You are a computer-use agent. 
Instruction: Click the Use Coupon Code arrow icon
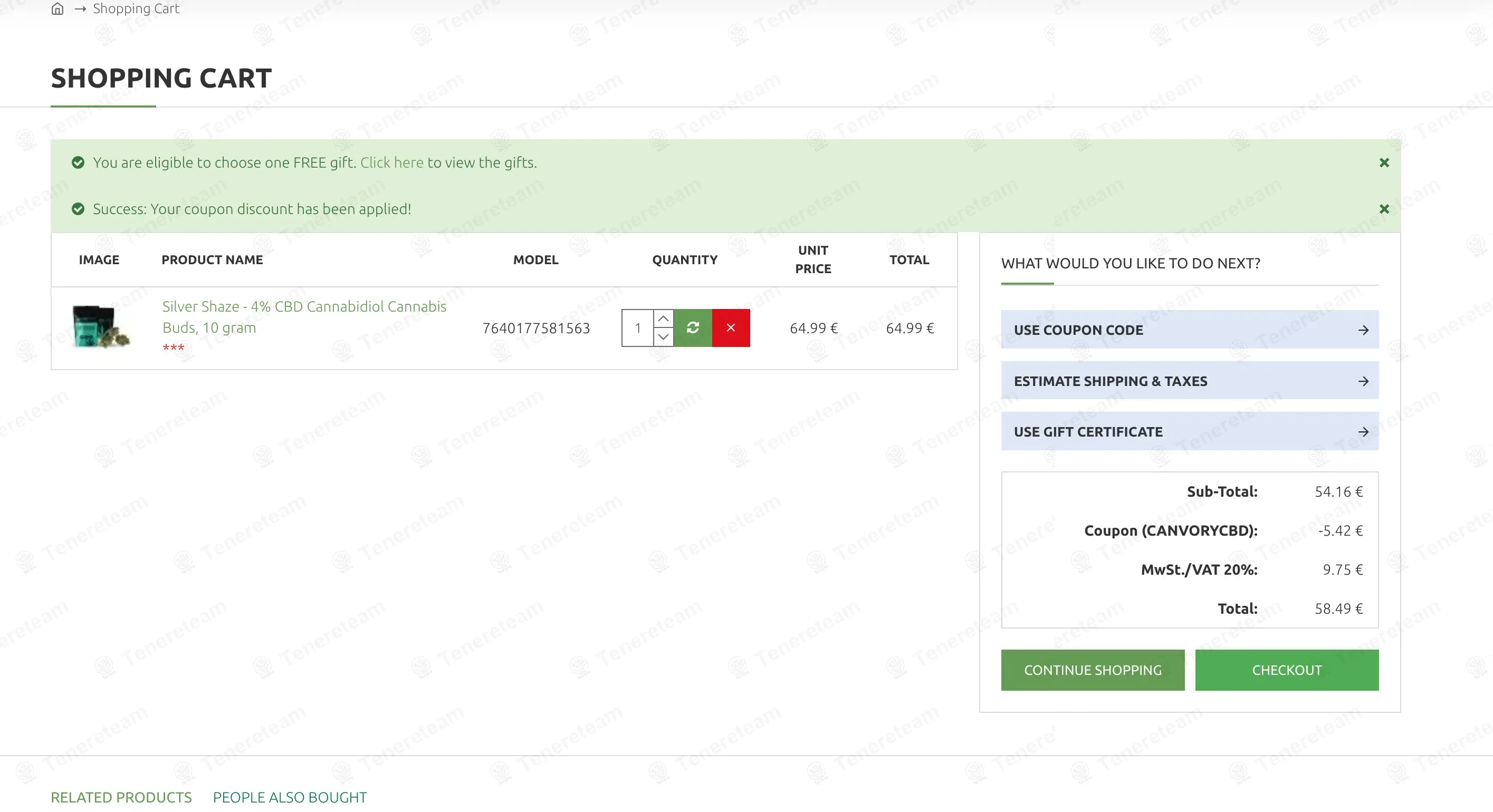[x=1363, y=330]
